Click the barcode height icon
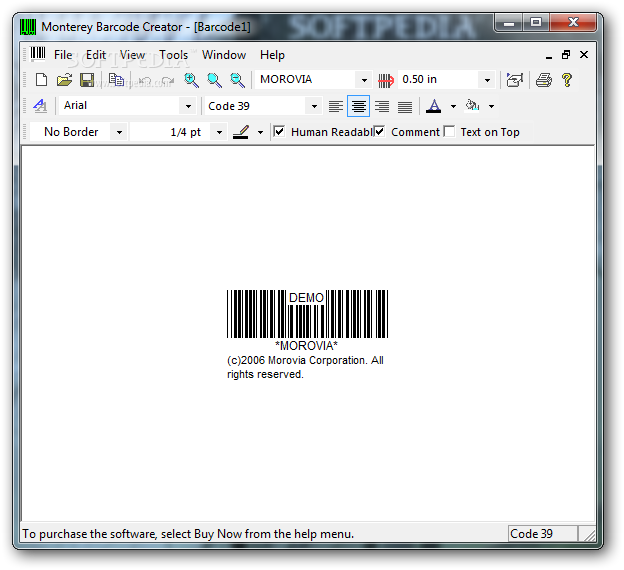The width and height of the screenshot is (624, 570). [x=386, y=80]
